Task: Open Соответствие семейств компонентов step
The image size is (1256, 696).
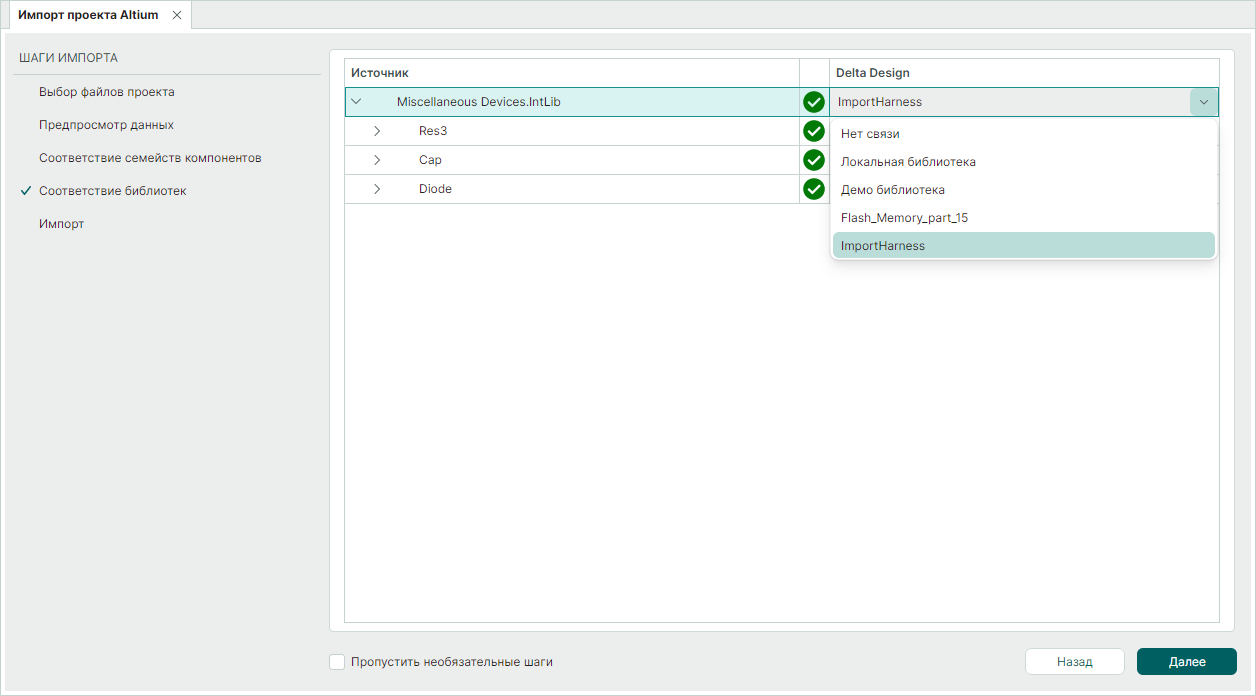Action: 150,158
